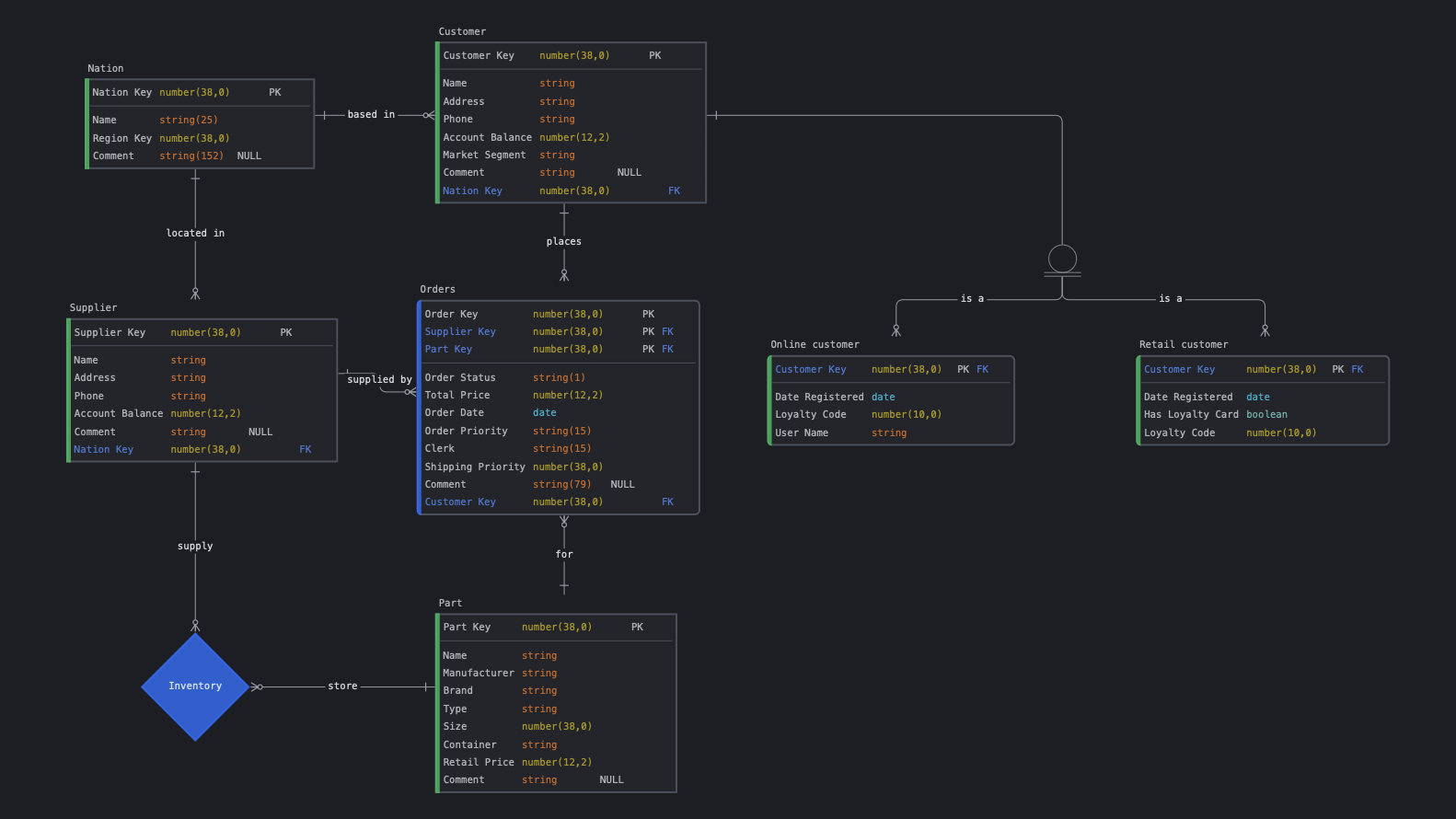Screen dimensions: 1456x819
Task: Select Customer Key row in Customer table
Action: pyautogui.click(x=572, y=56)
